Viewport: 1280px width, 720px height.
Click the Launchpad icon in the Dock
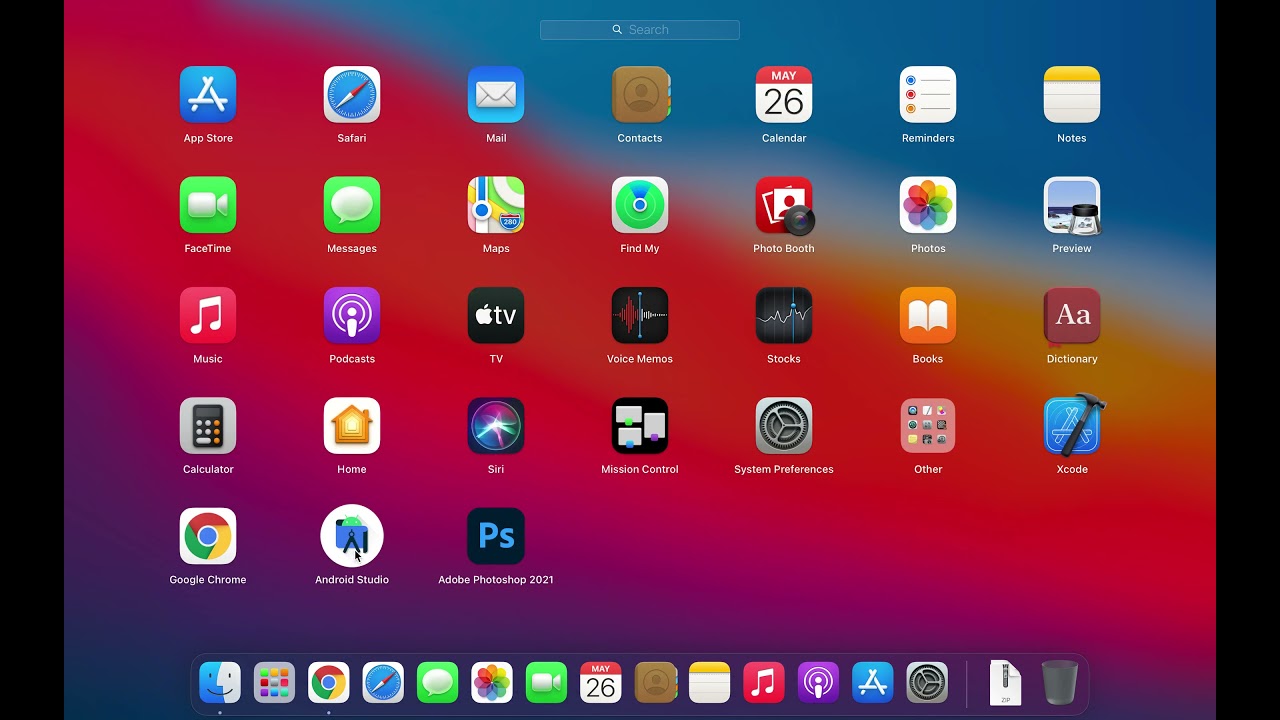274,683
